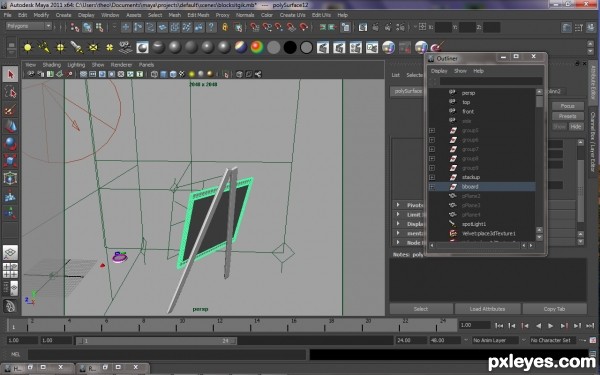600x375 pixels.
Task: Open the Polygons menu set dropdown
Action: pos(29,26)
